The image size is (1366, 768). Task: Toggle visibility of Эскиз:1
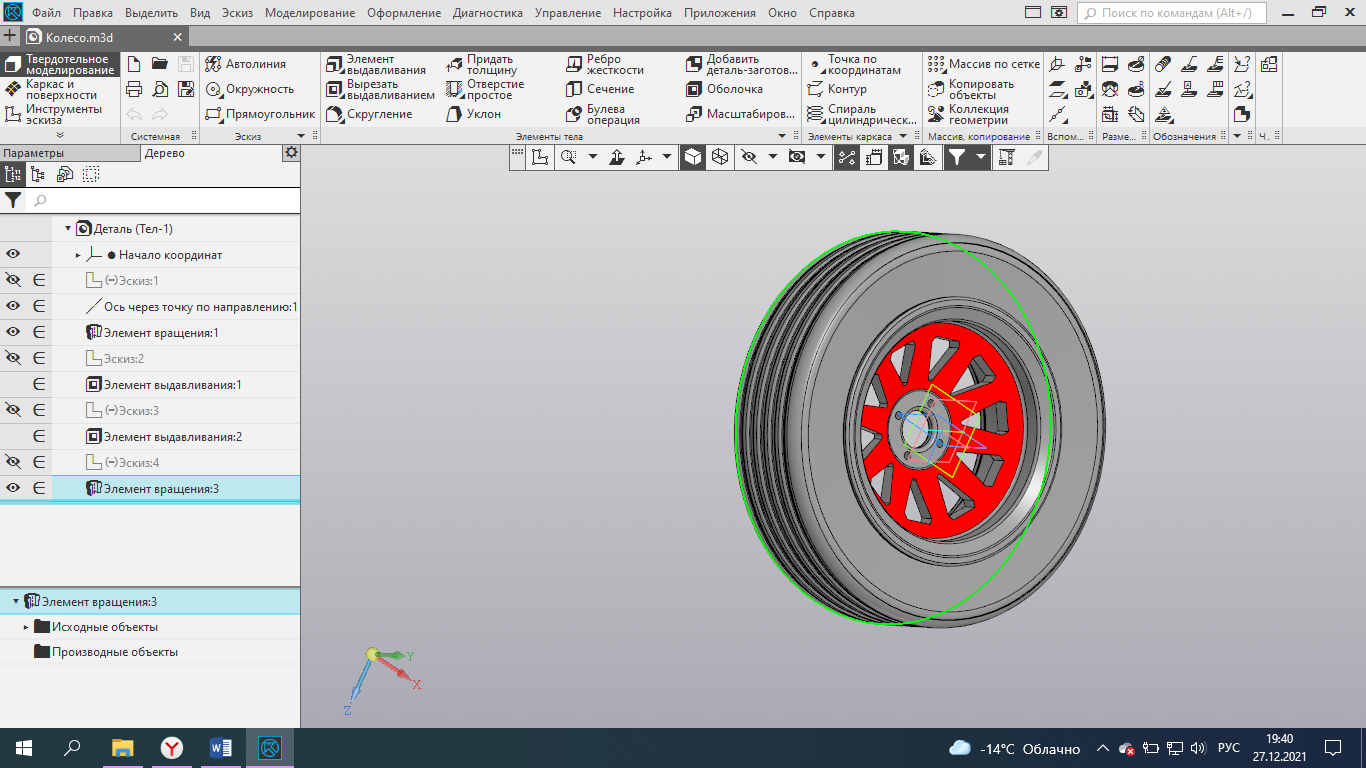pyautogui.click(x=14, y=281)
